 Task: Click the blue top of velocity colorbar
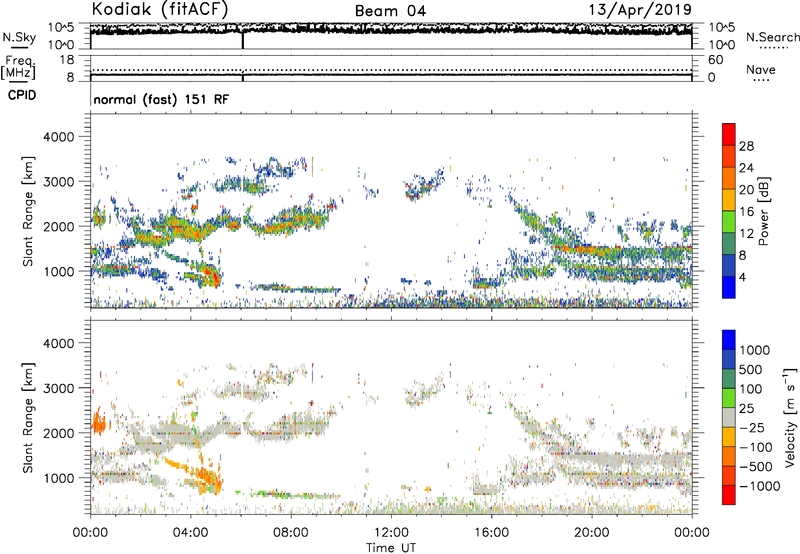(x=729, y=340)
